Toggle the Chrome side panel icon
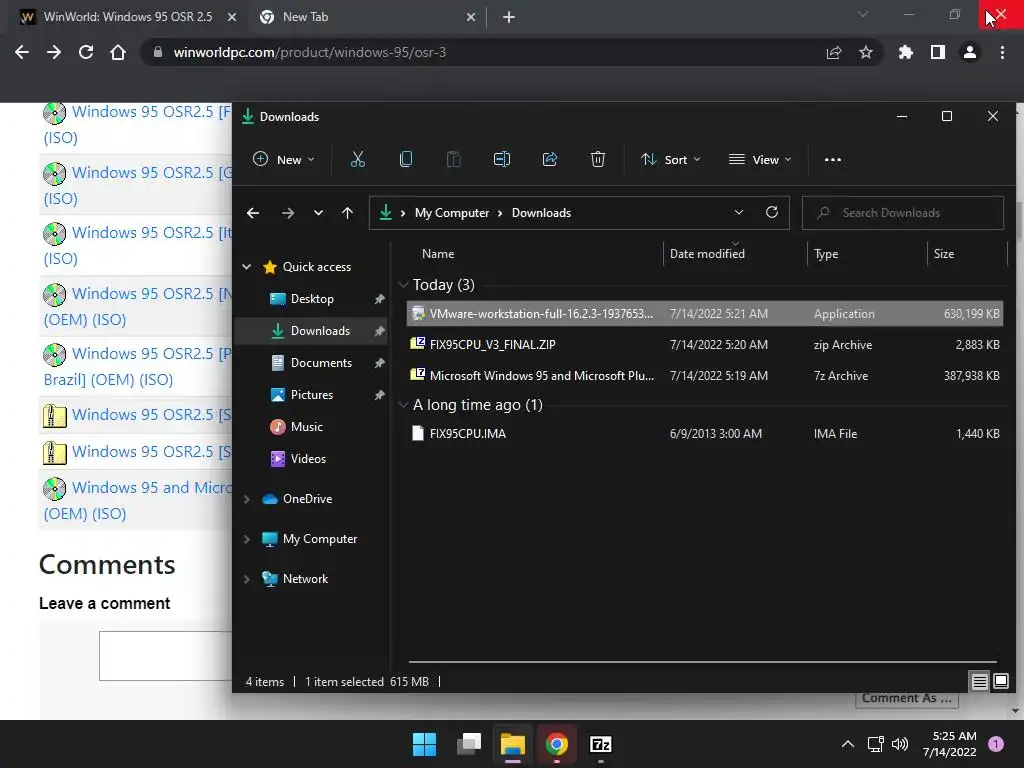This screenshot has width=1024, height=768. 938,52
